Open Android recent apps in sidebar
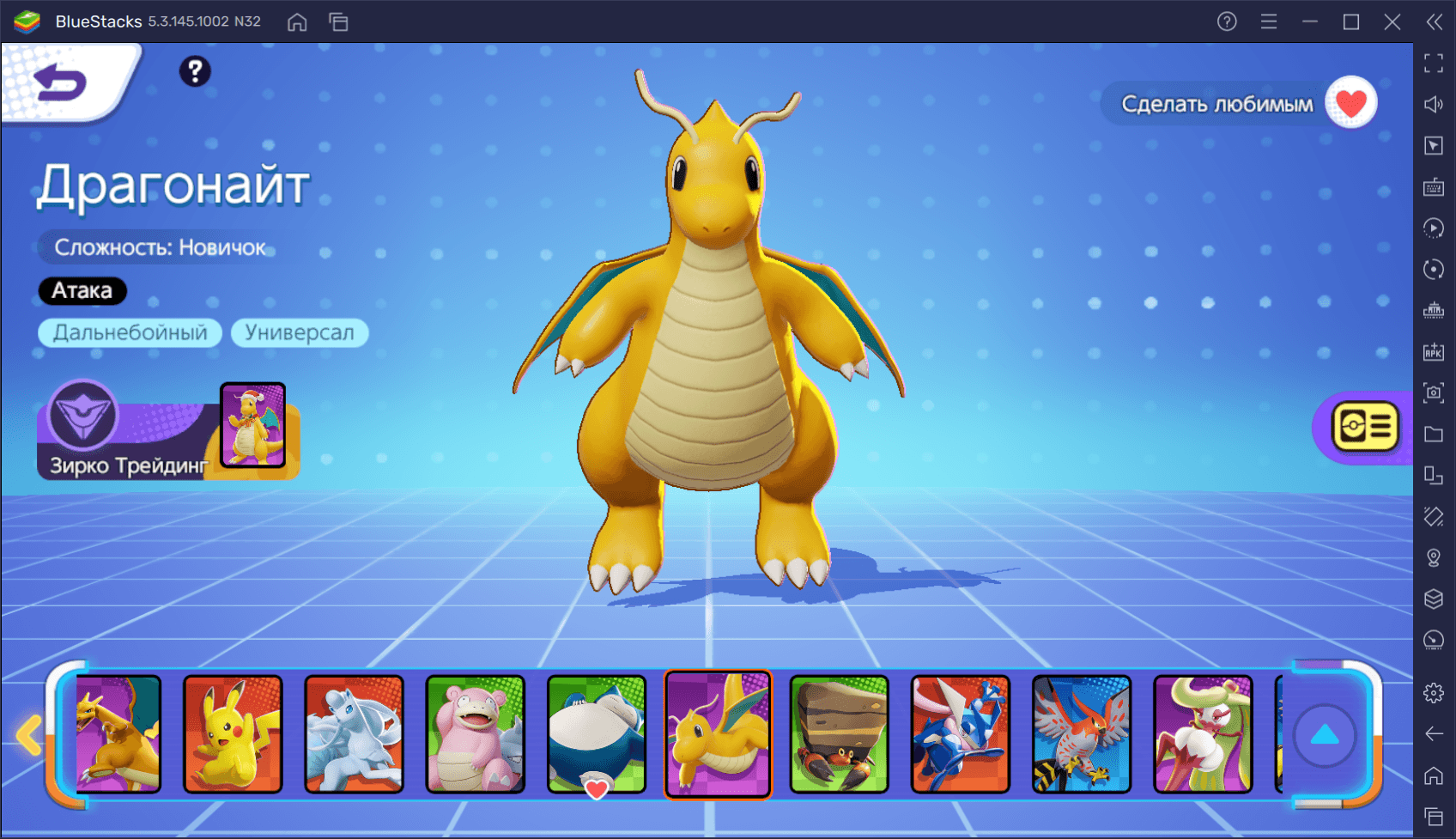The width and height of the screenshot is (1456, 839). coord(1434,817)
